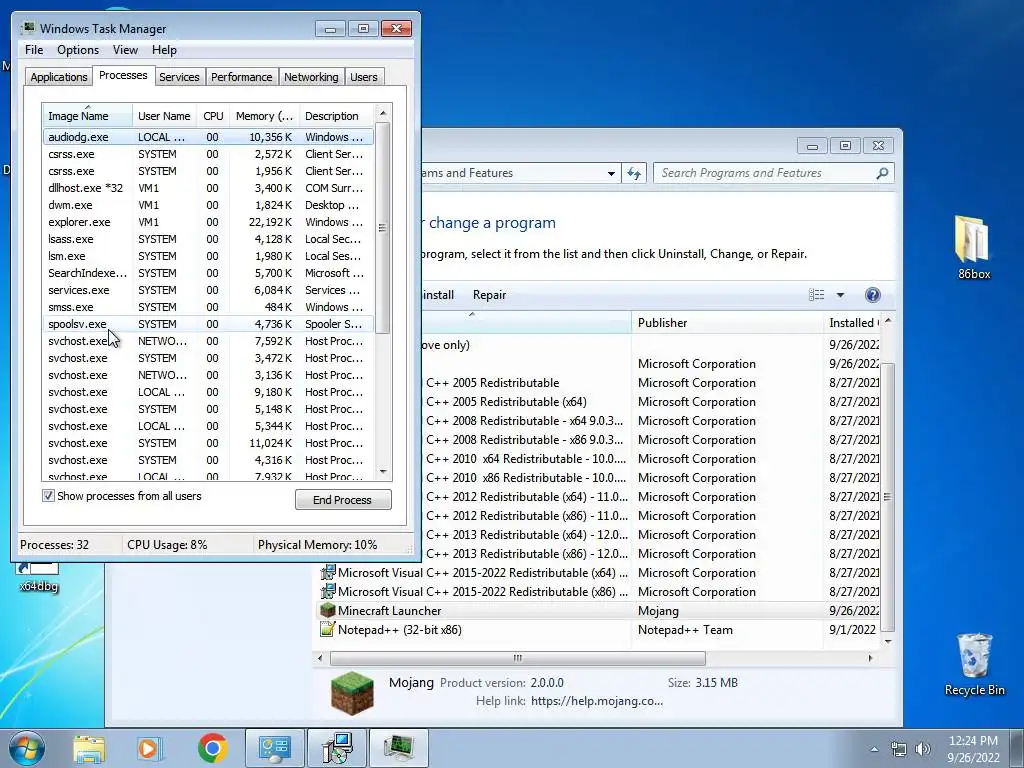1024x768 pixels.
Task: Click the help icon in Programs and Features
Action: 872,295
